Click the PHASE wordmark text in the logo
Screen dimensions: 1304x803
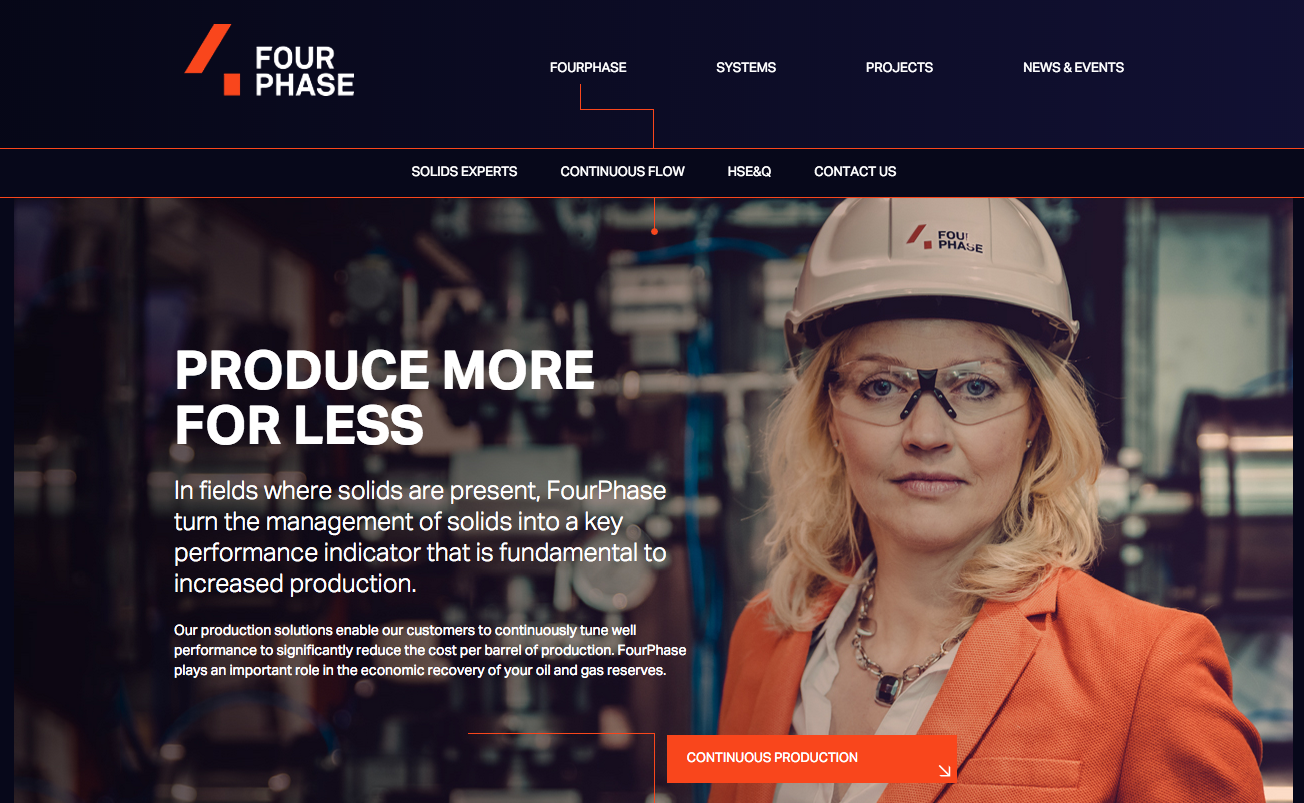[x=304, y=85]
